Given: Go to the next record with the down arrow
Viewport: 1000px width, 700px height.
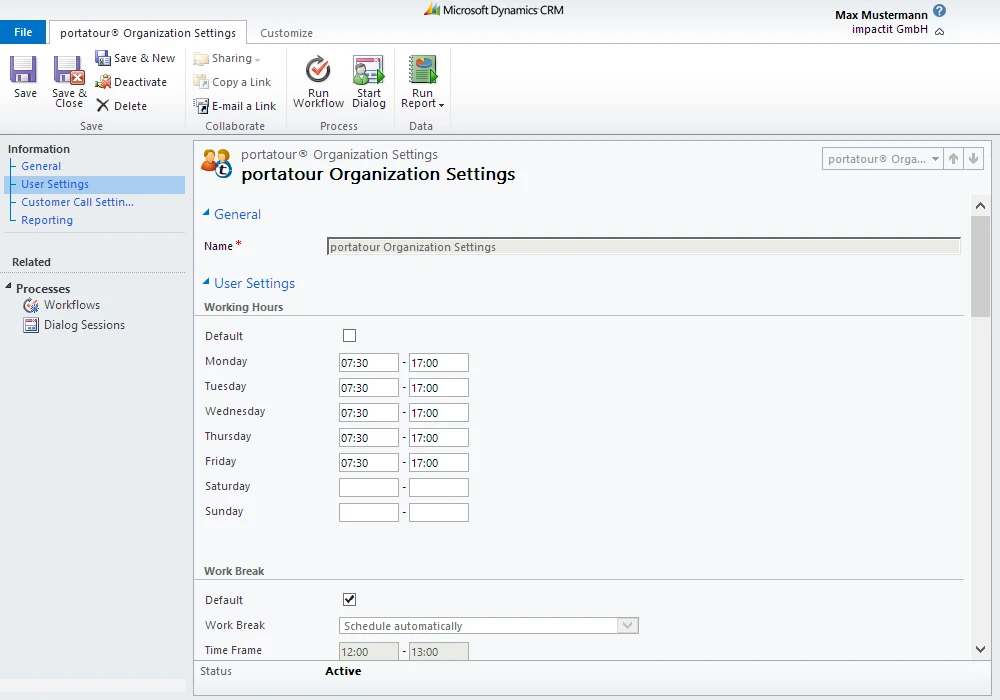Looking at the screenshot, I should (x=973, y=159).
